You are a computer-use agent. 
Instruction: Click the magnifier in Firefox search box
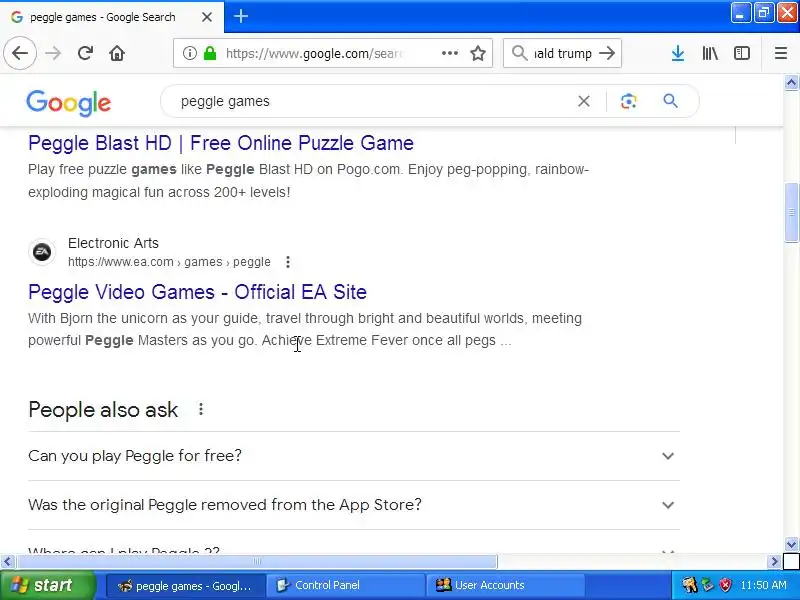coord(519,53)
